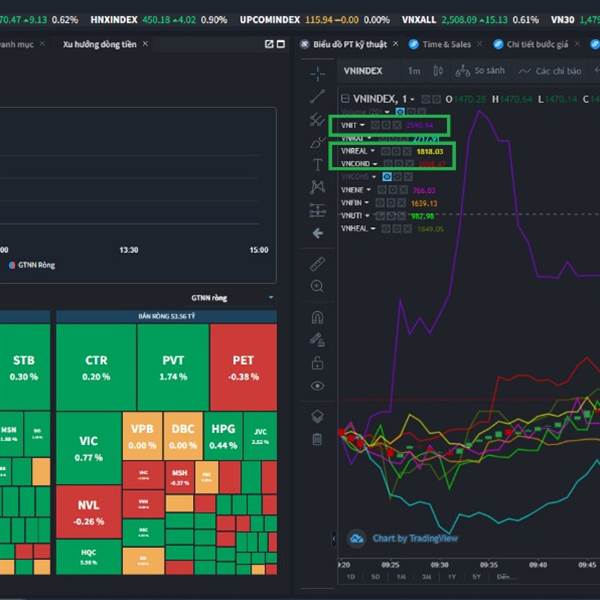Toggle visibility of the VNENE series
The image size is (600, 600).
[382, 190]
